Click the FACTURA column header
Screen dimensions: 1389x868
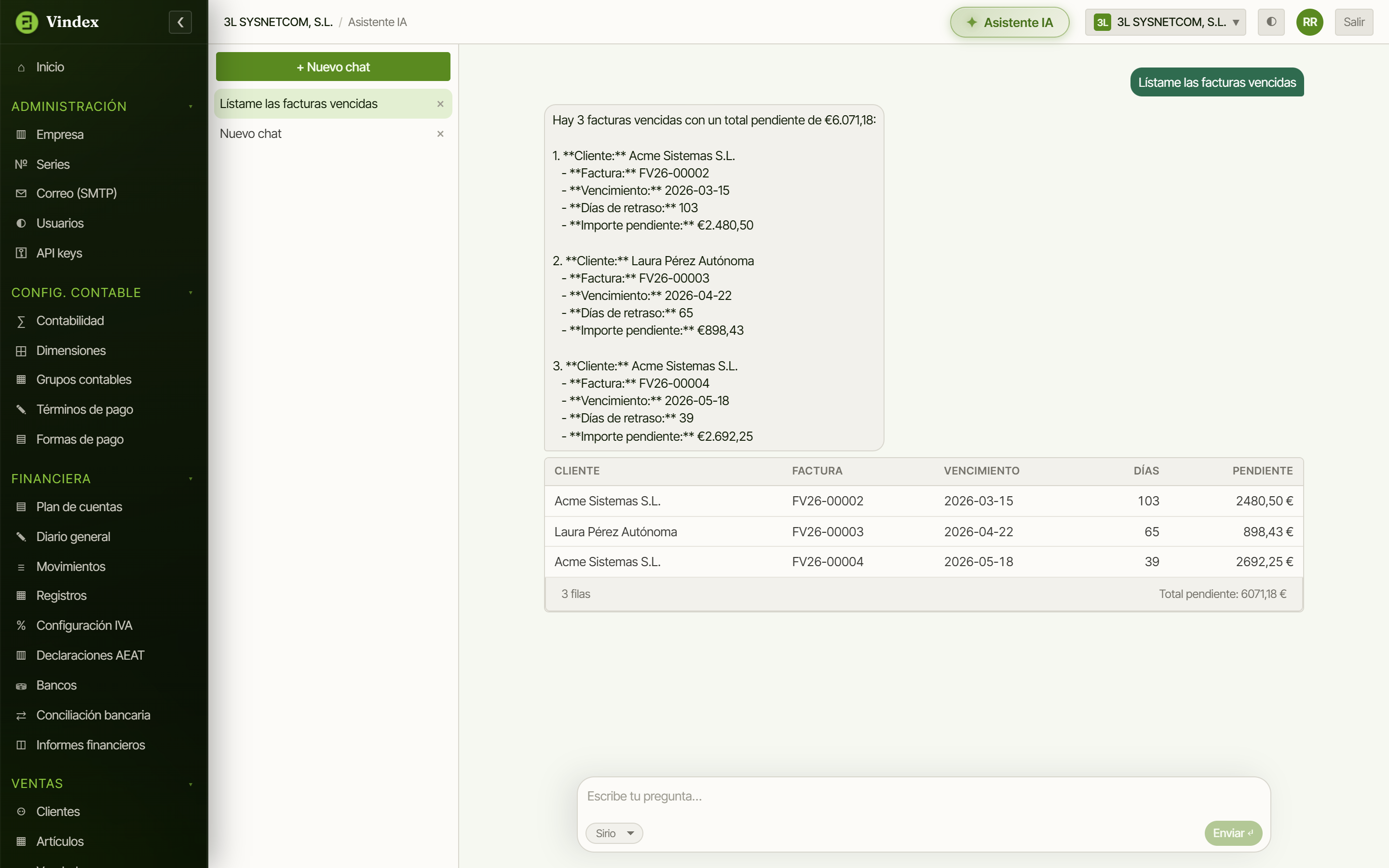click(x=817, y=471)
